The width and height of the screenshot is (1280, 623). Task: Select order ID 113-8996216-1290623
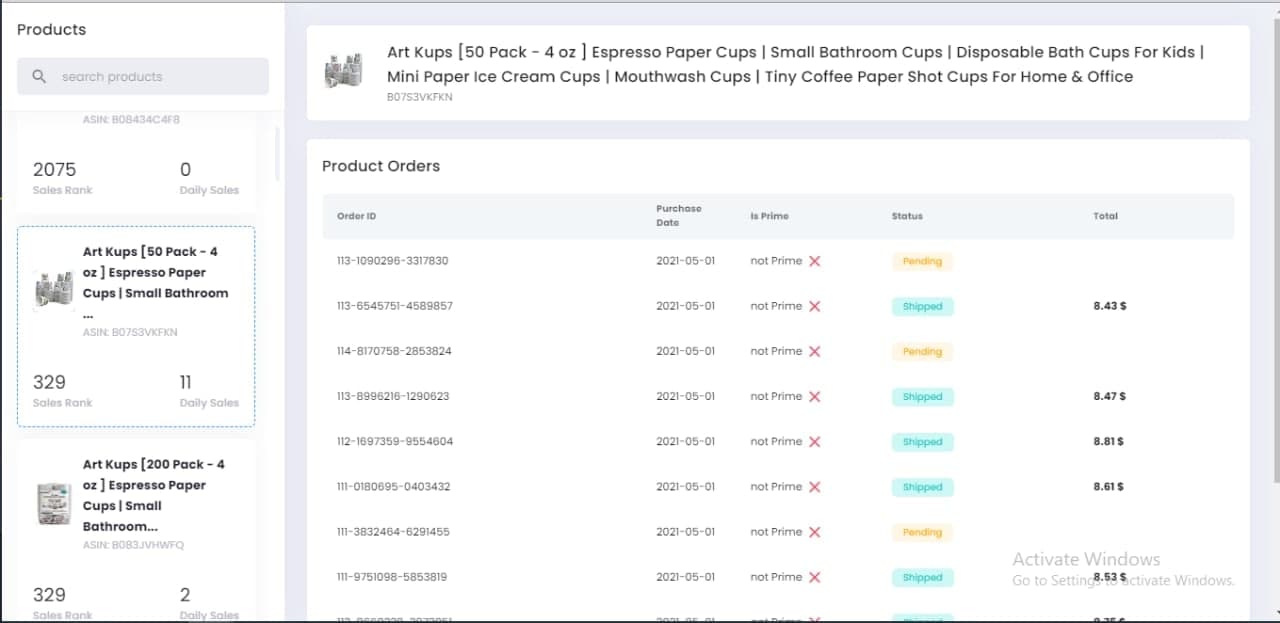393,396
